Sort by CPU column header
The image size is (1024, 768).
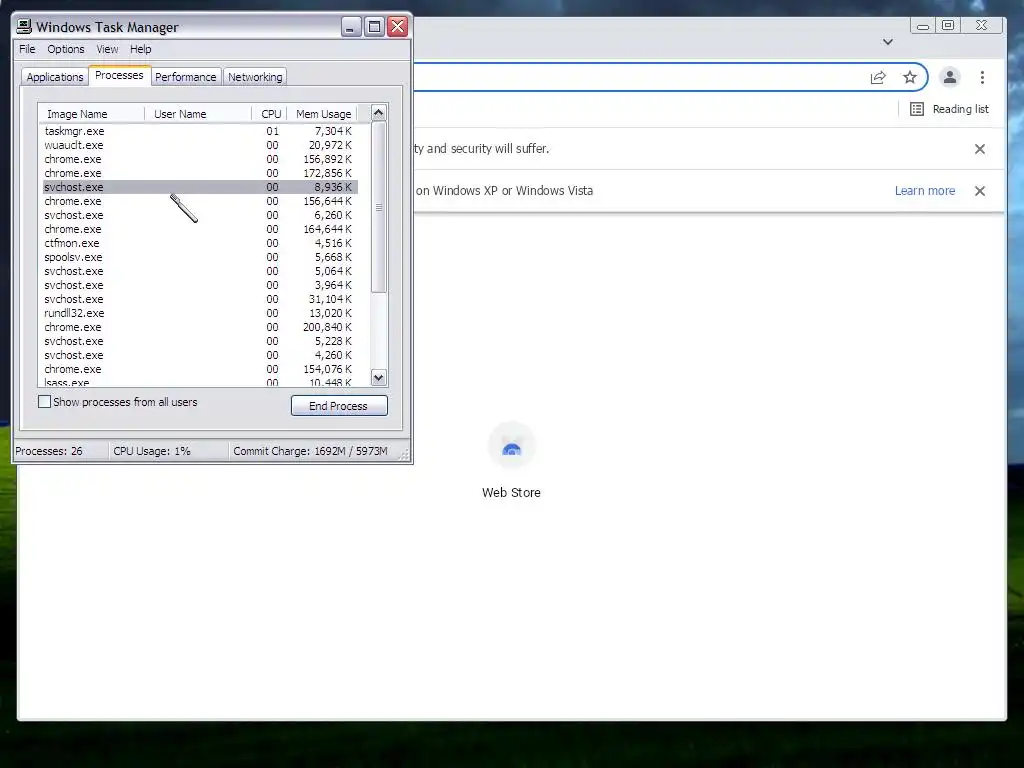(x=270, y=114)
